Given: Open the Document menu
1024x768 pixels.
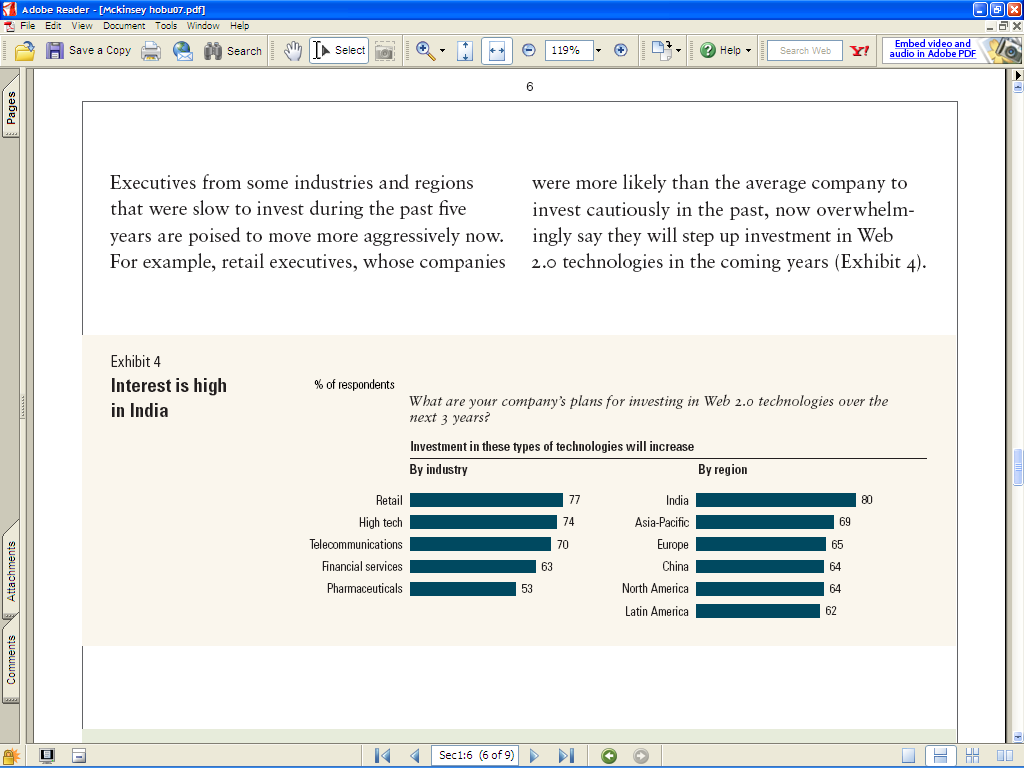Looking at the screenshot, I should tap(124, 26).
